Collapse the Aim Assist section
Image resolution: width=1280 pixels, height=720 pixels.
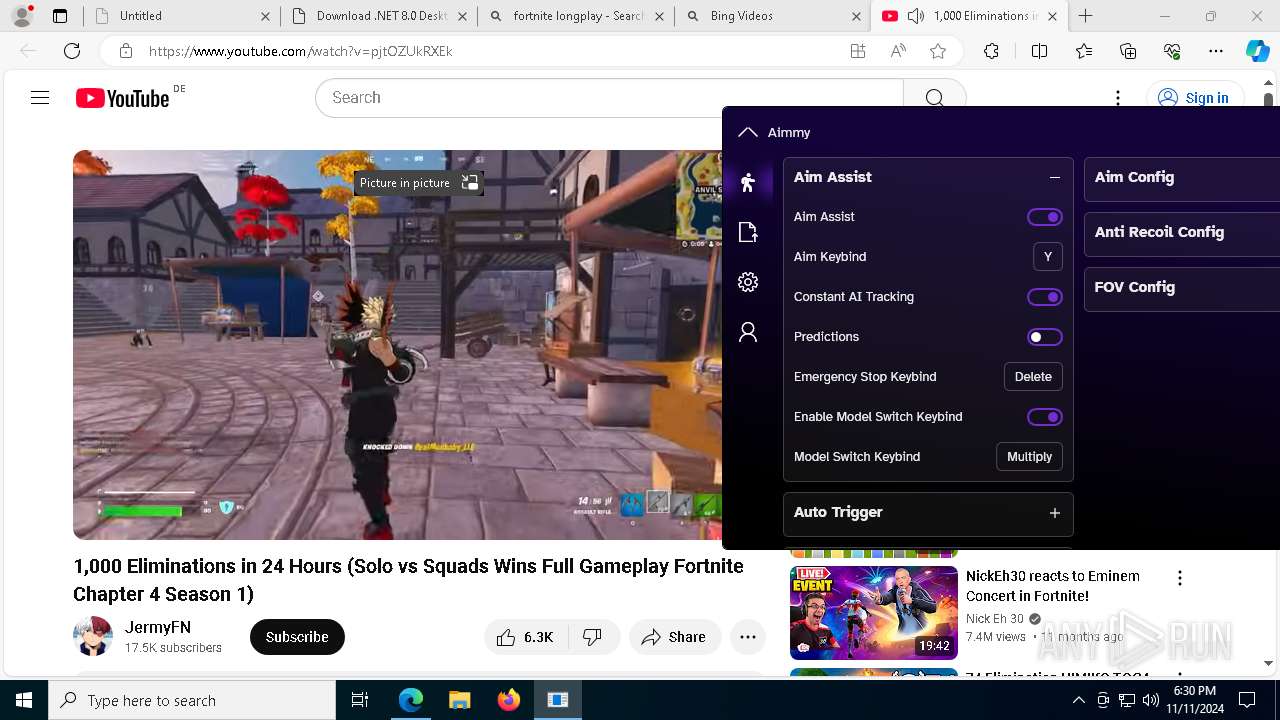coord(1054,177)
